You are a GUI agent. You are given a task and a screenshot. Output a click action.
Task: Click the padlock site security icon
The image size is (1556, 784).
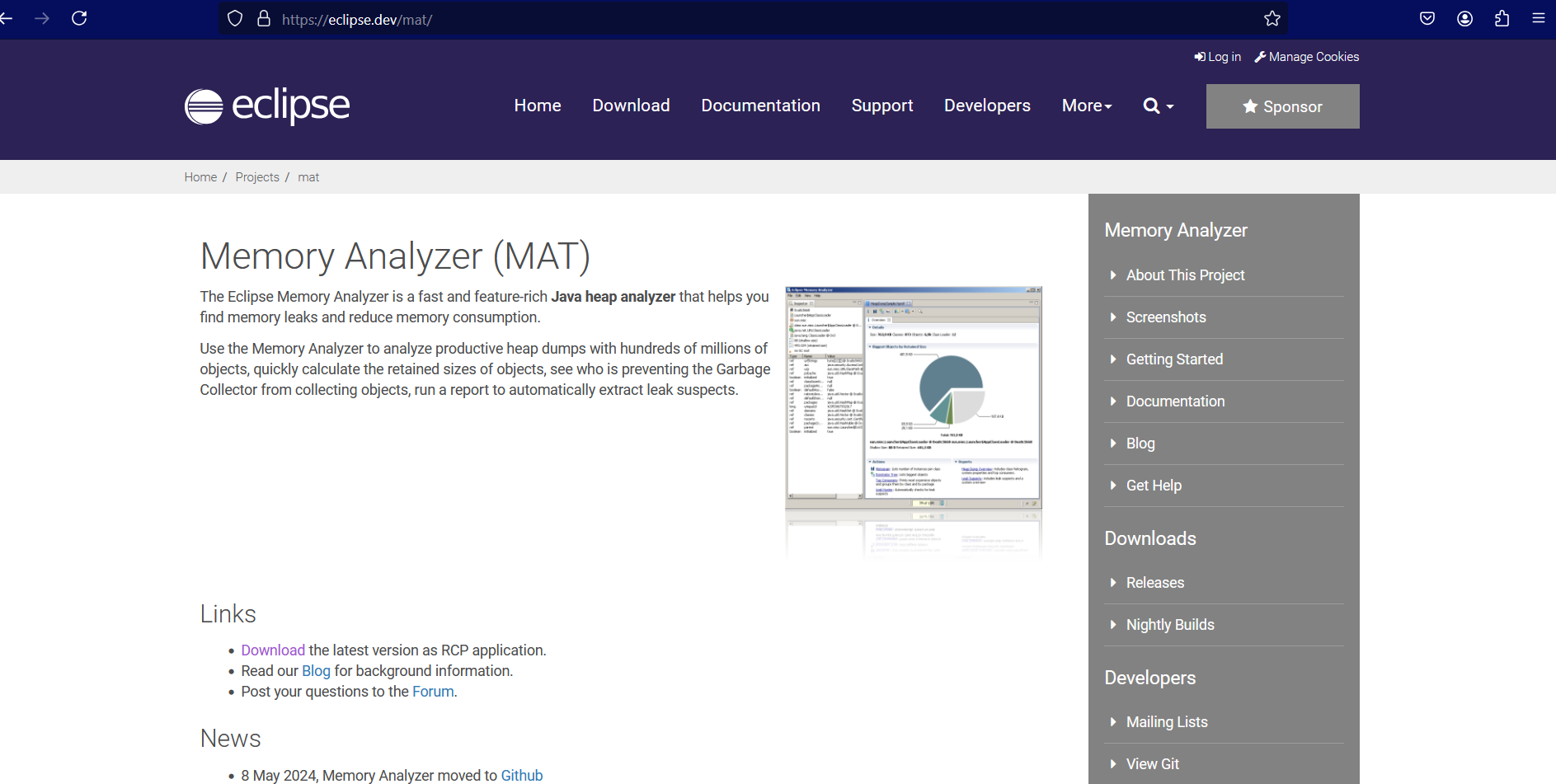pos(264,18)
